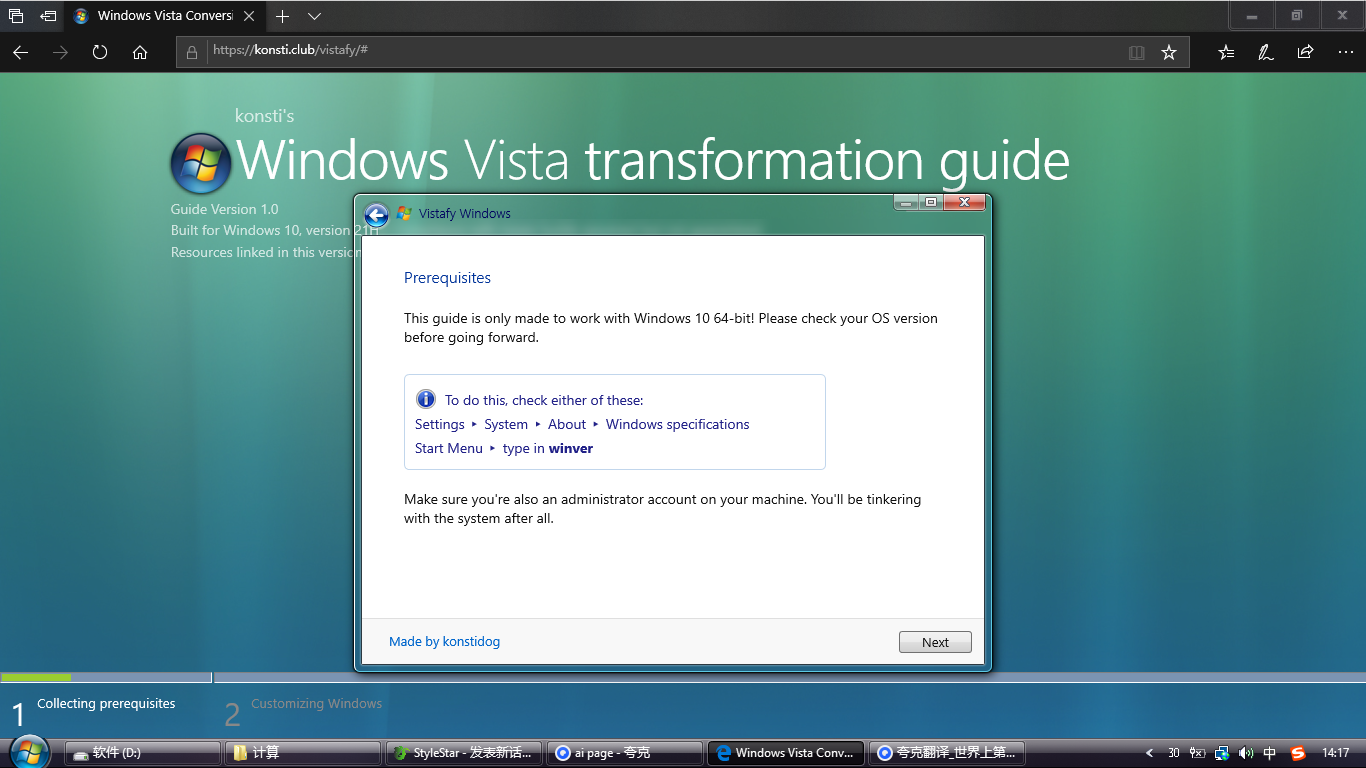Click Guide Version 1.0 text

point(224,209)
